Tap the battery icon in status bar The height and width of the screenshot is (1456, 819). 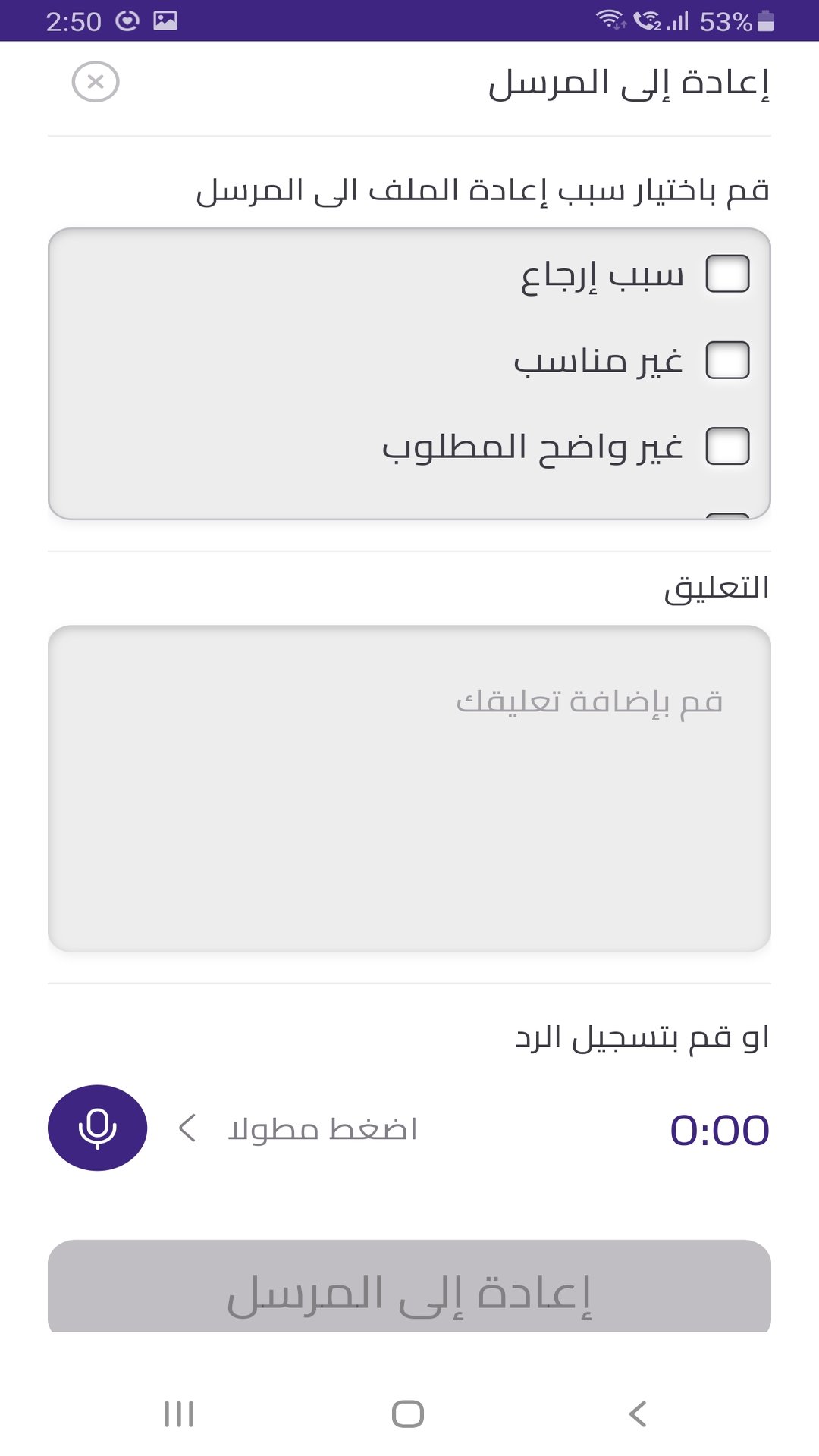pyautogui.click(x=765, y=21)
